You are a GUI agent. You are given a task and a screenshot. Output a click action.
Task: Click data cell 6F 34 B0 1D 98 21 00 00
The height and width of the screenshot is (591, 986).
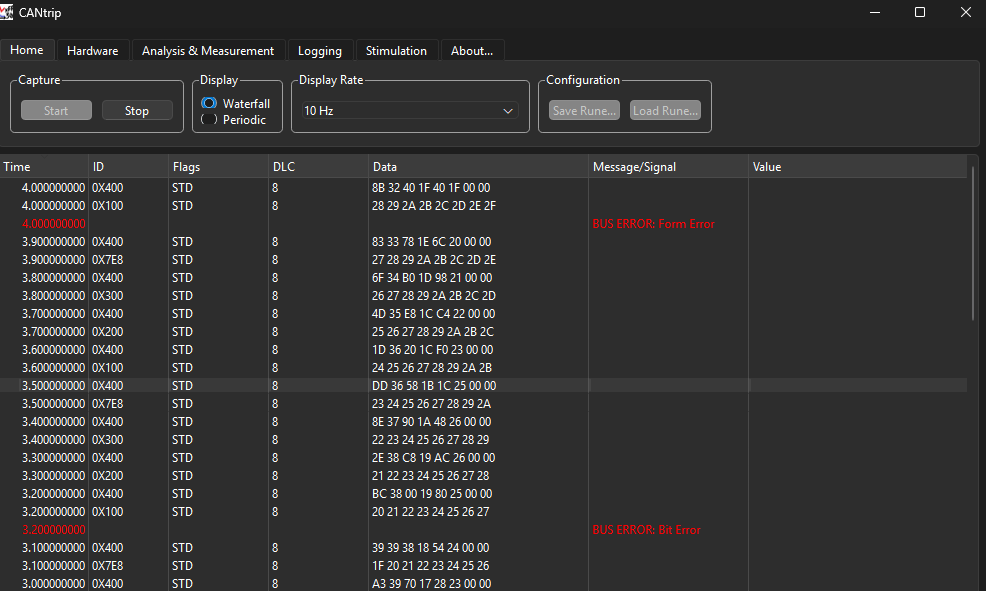[x=432, y=278]
